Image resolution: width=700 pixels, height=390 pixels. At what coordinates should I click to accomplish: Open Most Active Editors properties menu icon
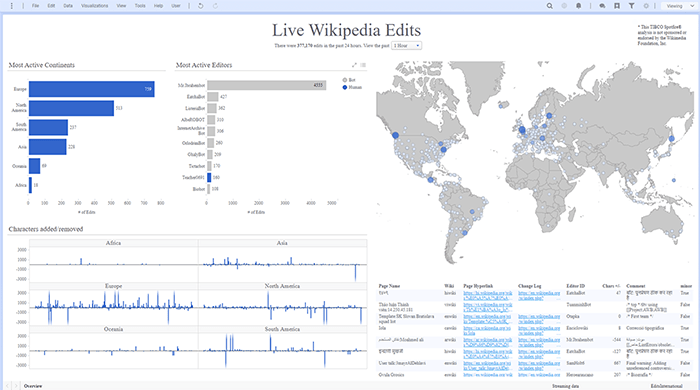tap(363, 65)
